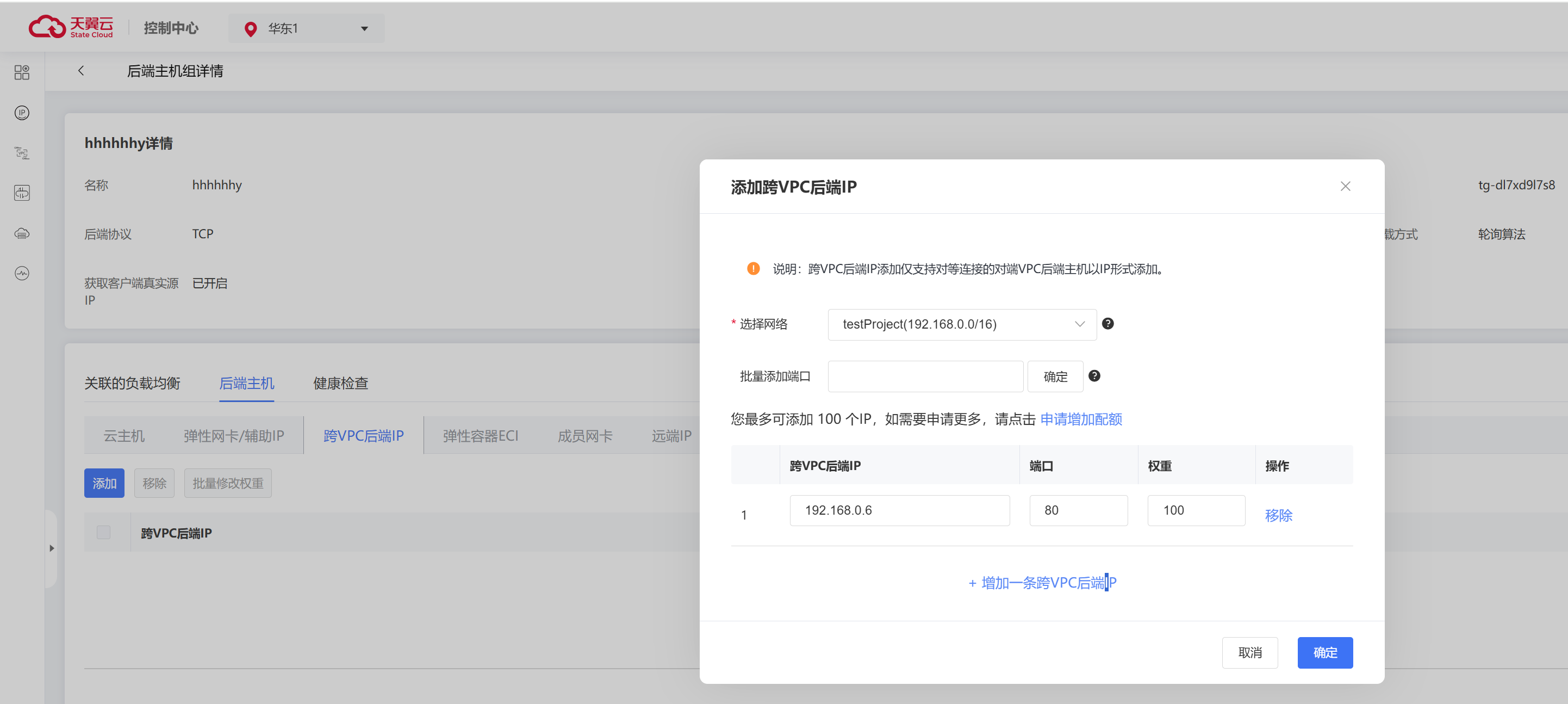Open the VPC sidebar icon

[x=22, y=153]
